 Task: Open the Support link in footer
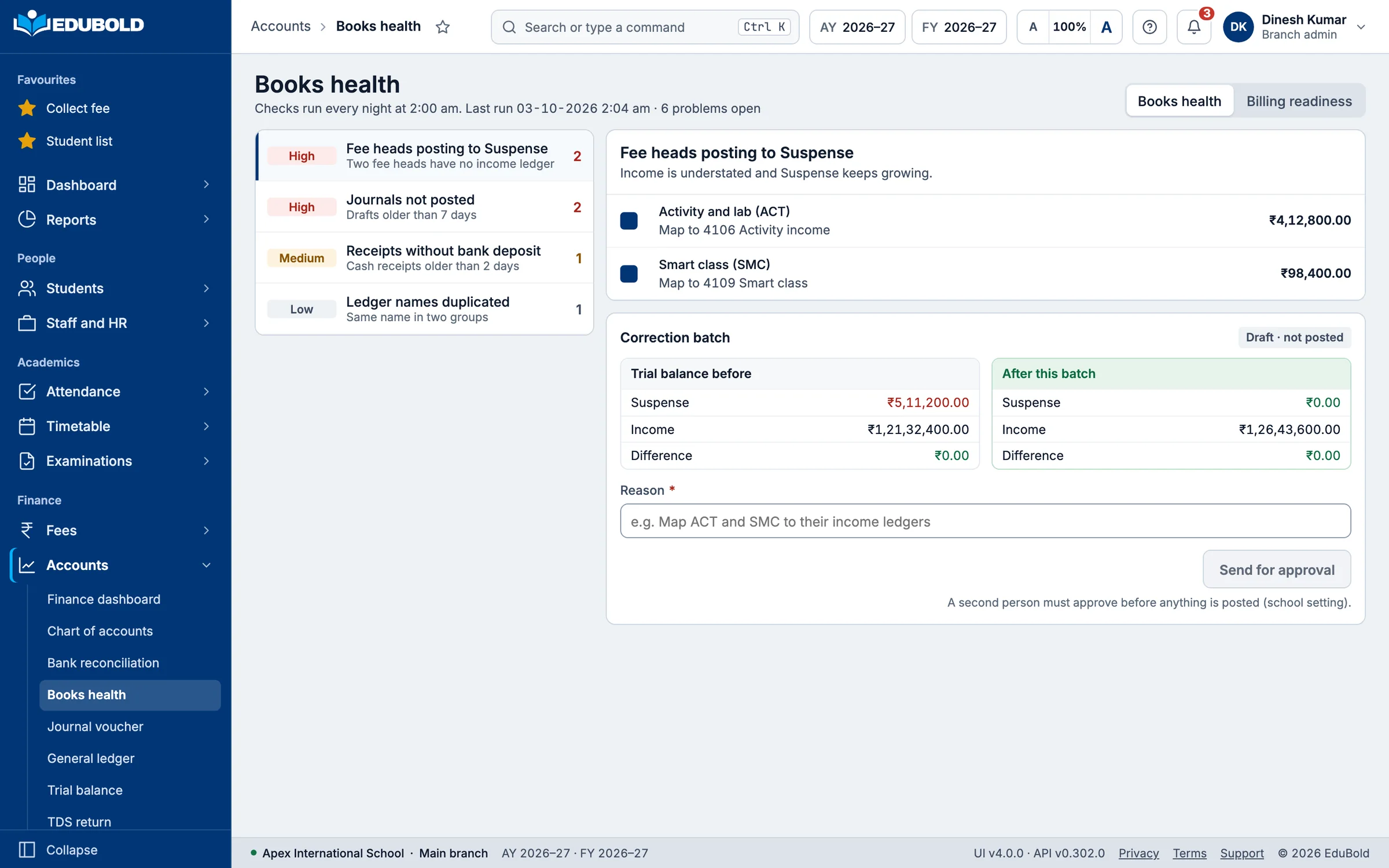1242,853
